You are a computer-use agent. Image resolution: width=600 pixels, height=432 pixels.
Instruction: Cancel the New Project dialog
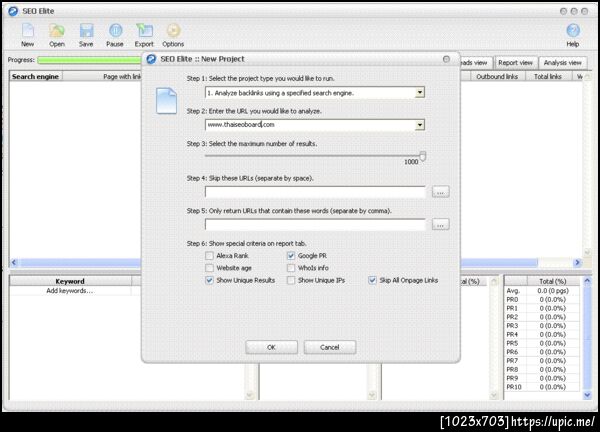pos(329,347)
